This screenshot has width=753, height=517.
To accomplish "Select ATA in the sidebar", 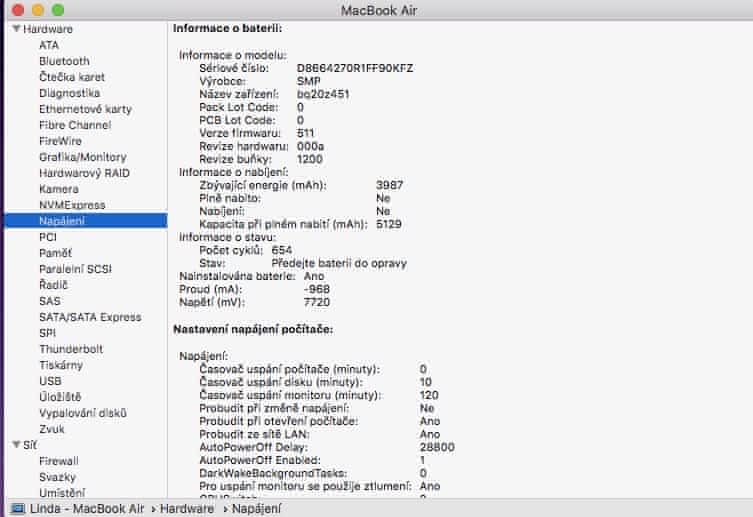I will click(49, 45).
